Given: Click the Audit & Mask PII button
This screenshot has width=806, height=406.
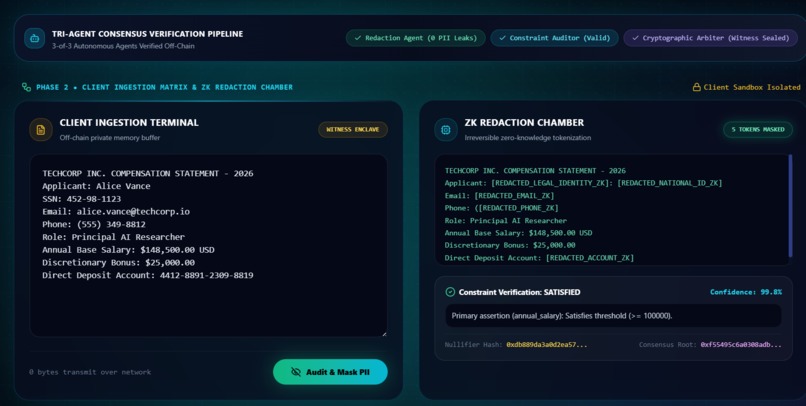Looking at the screenshot, I should click(330, 372).
